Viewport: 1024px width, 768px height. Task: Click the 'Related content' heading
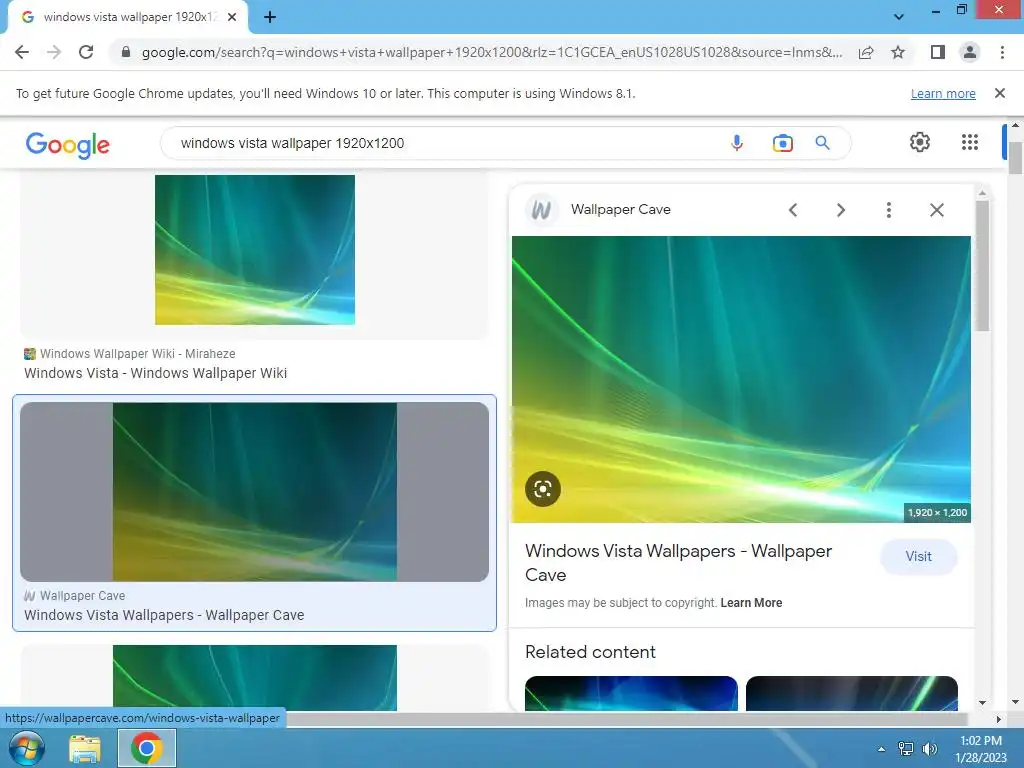point(590,652)
